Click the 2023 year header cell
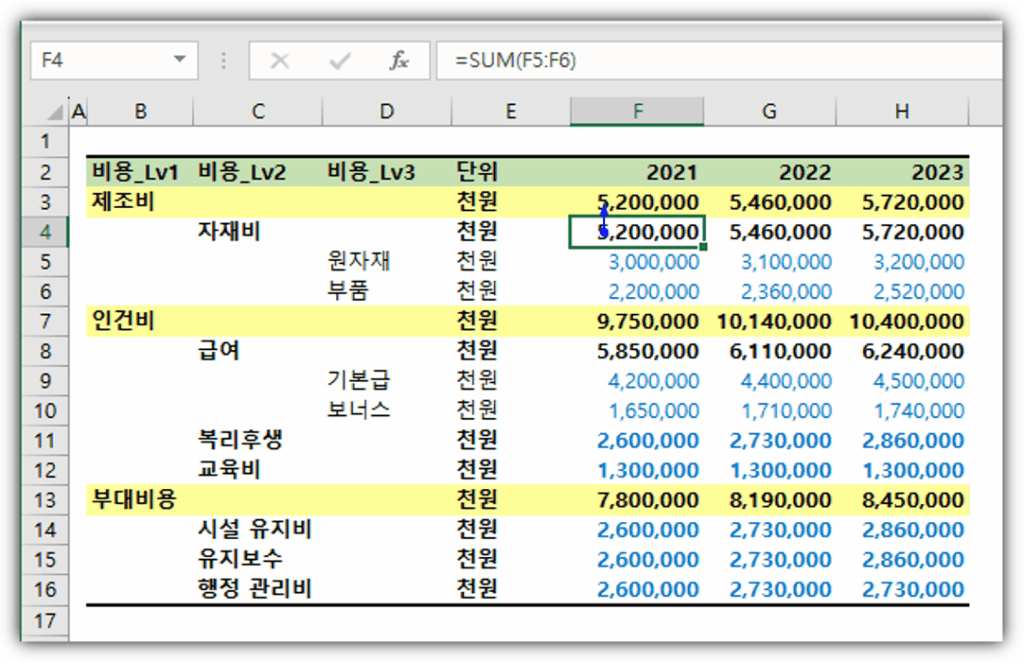The image size is (1024, 662). (902, 172)
